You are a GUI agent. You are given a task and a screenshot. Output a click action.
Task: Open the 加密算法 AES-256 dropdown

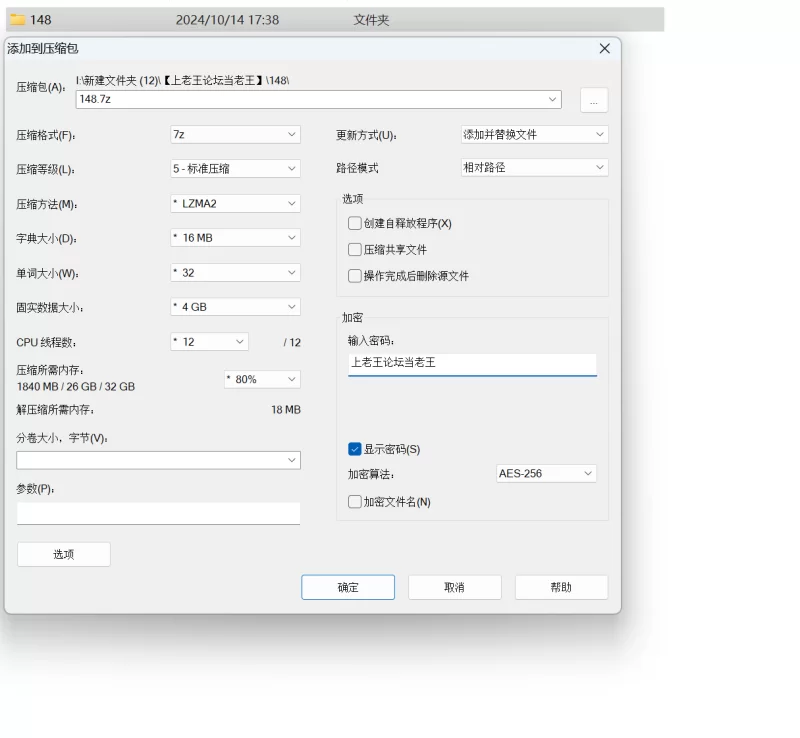pos(546,474)
